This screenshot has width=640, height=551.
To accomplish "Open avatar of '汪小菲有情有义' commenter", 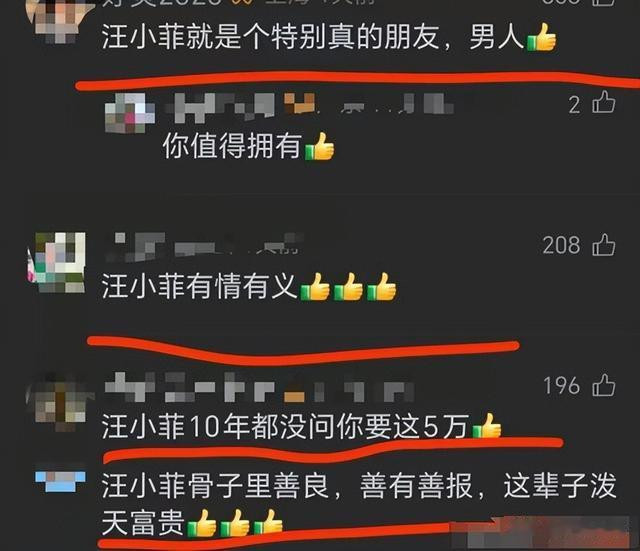I will click(x=56, y=262).
